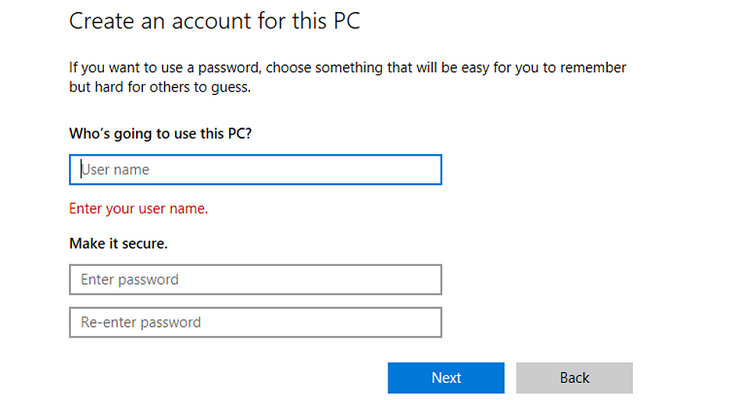Image resolution: width=741 pixels, height=400 pixels.
Task: Place cursor on 'User name' placeholder text
Action: [x=115, y=169]
